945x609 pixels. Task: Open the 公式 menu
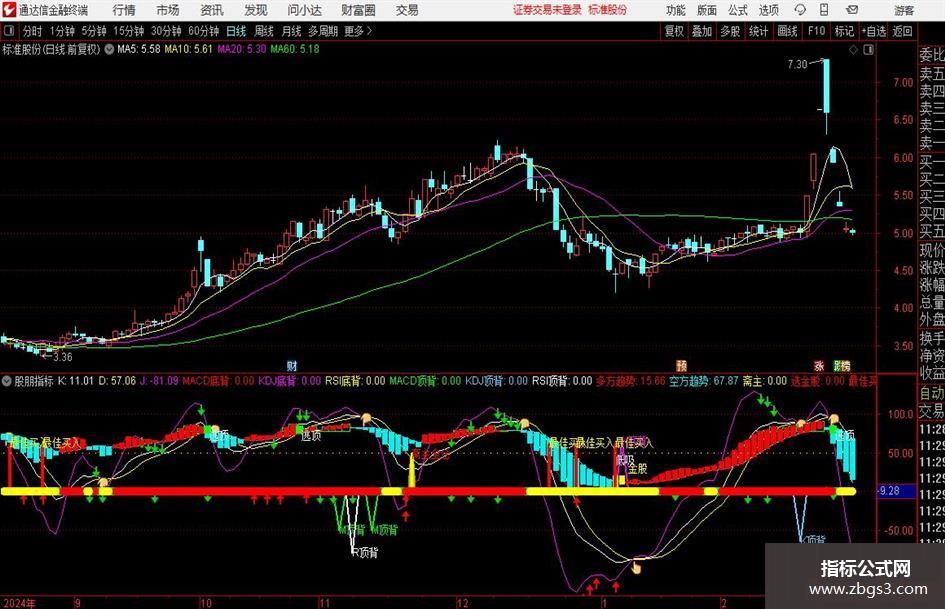[738, 10]
